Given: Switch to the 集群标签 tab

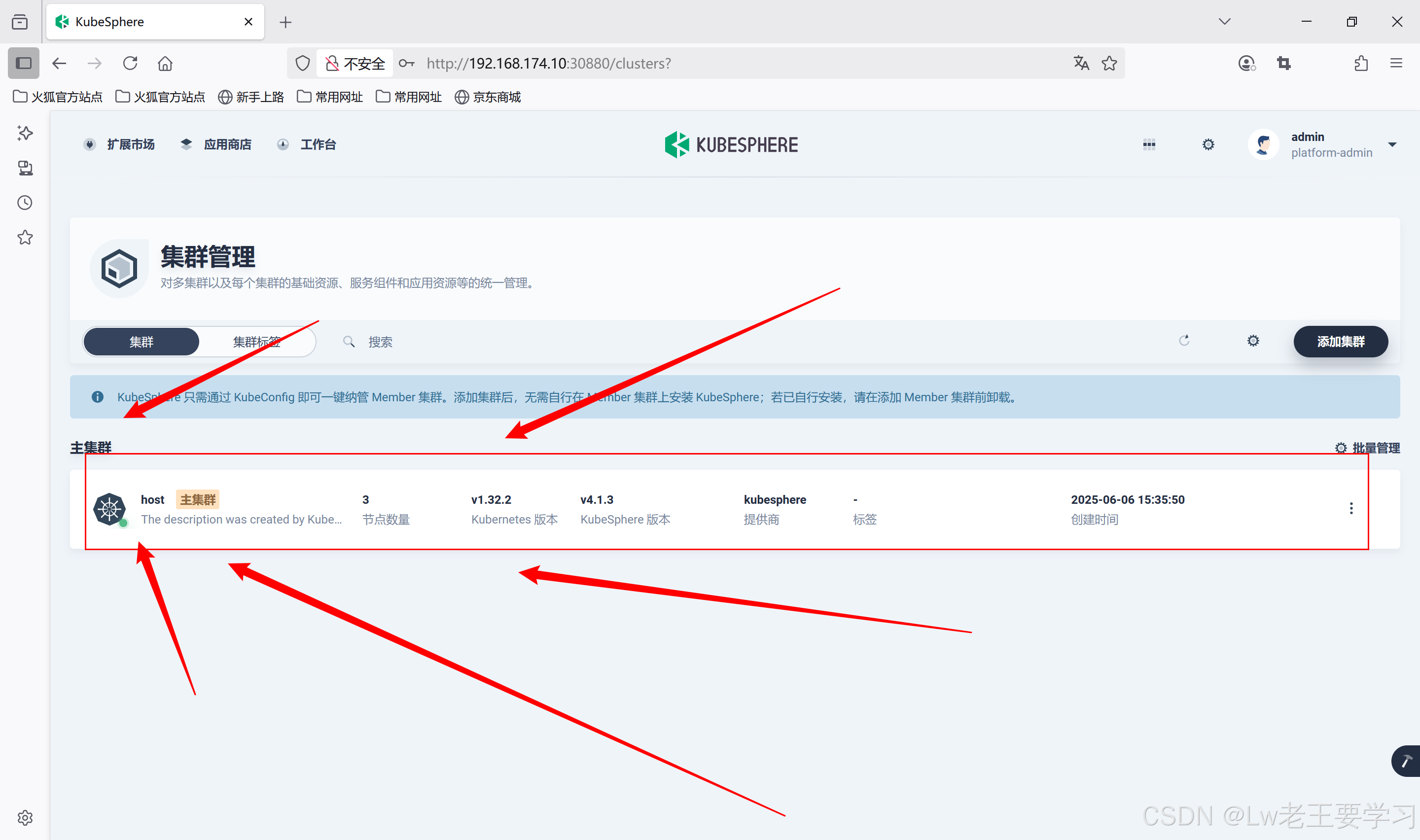Looking at the screenshot, I should (257, 342).
